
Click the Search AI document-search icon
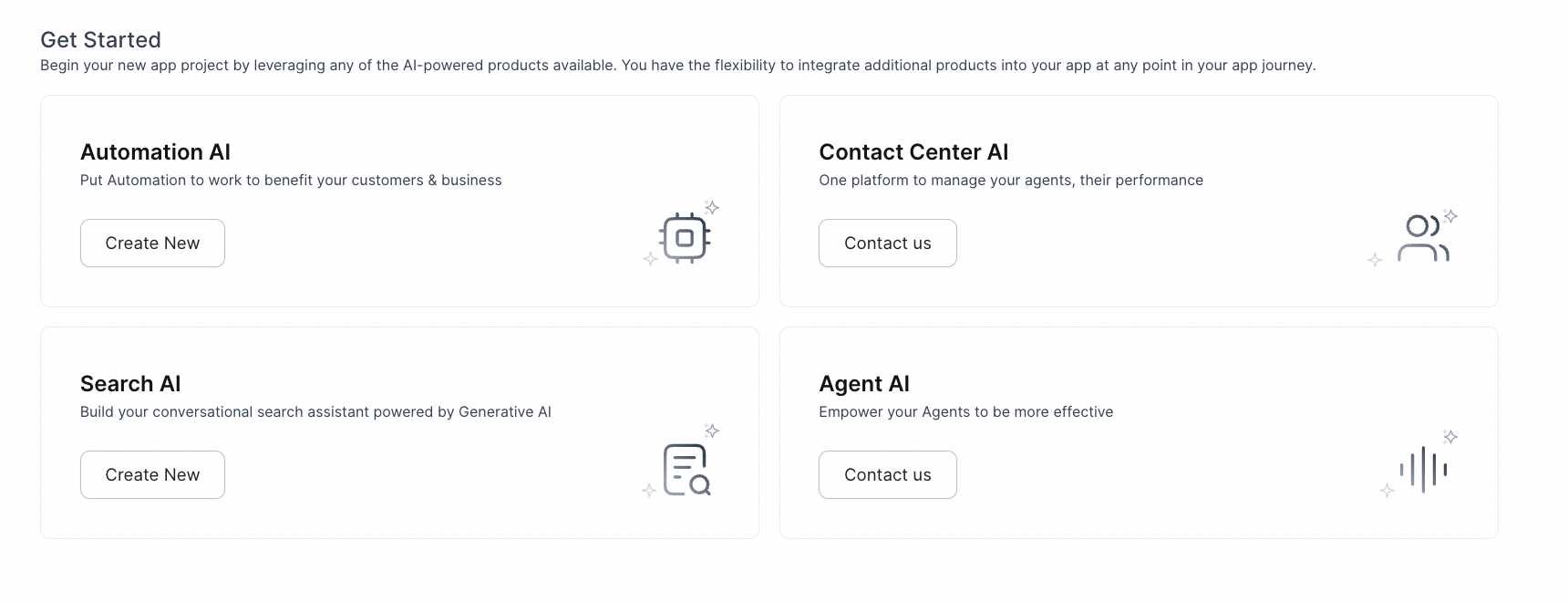[x=686, y=470]
